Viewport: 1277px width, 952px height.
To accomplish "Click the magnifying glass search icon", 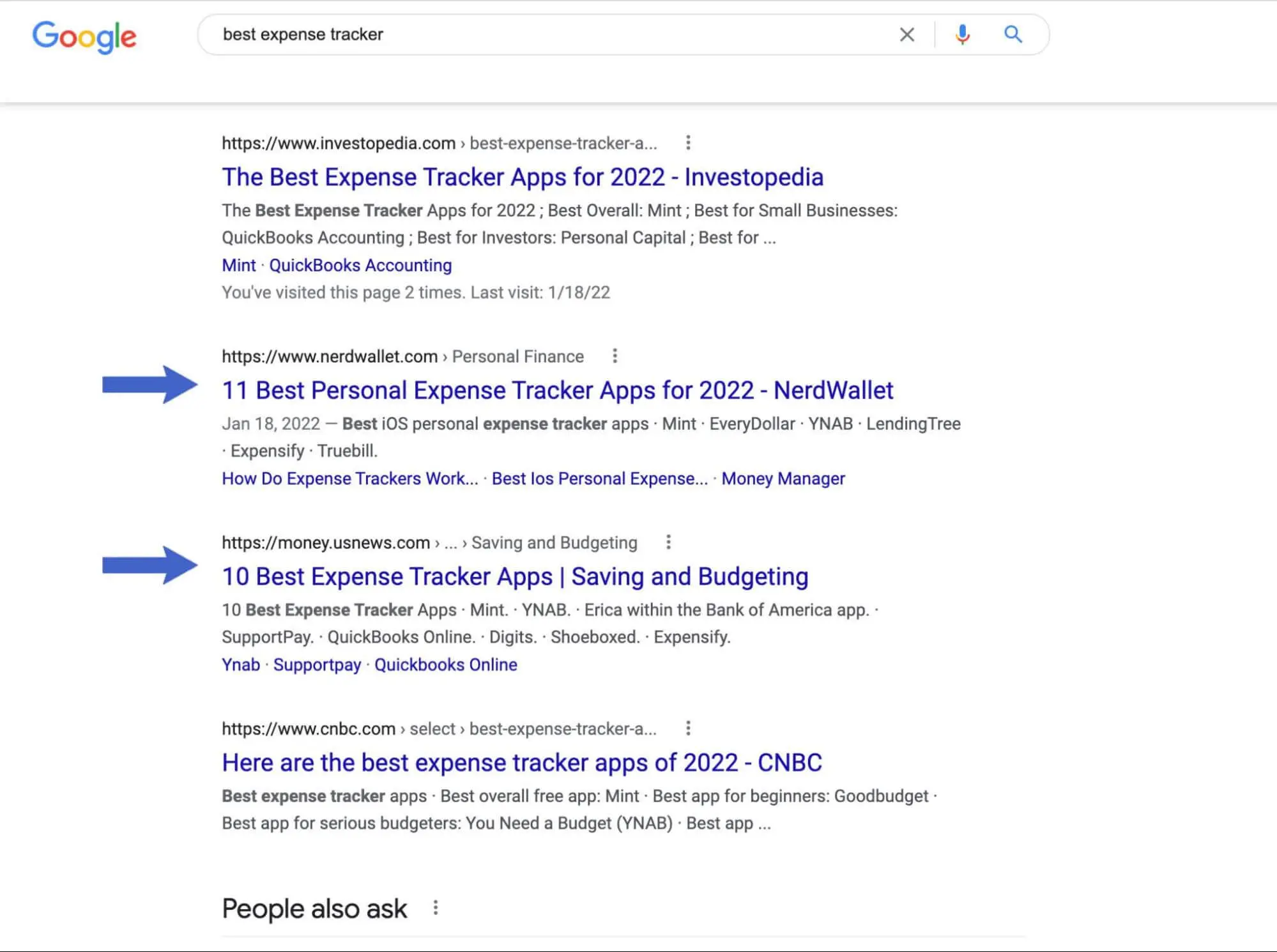I will coord(1013,35).
